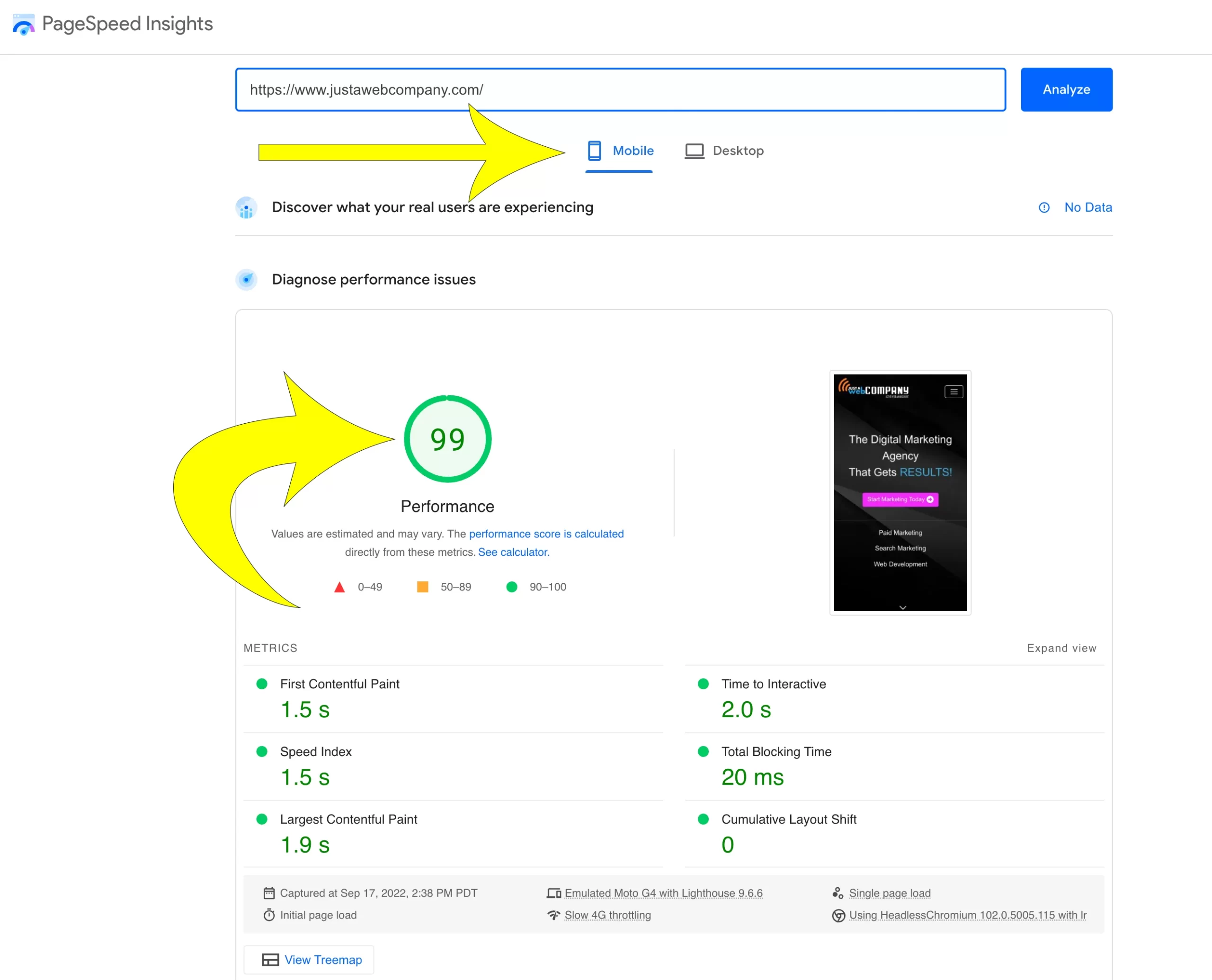Open the View Treemap button
Image resolution: width=1212 pixels, height=980 pixels.
pyautogui.click(x=309, y=960)
